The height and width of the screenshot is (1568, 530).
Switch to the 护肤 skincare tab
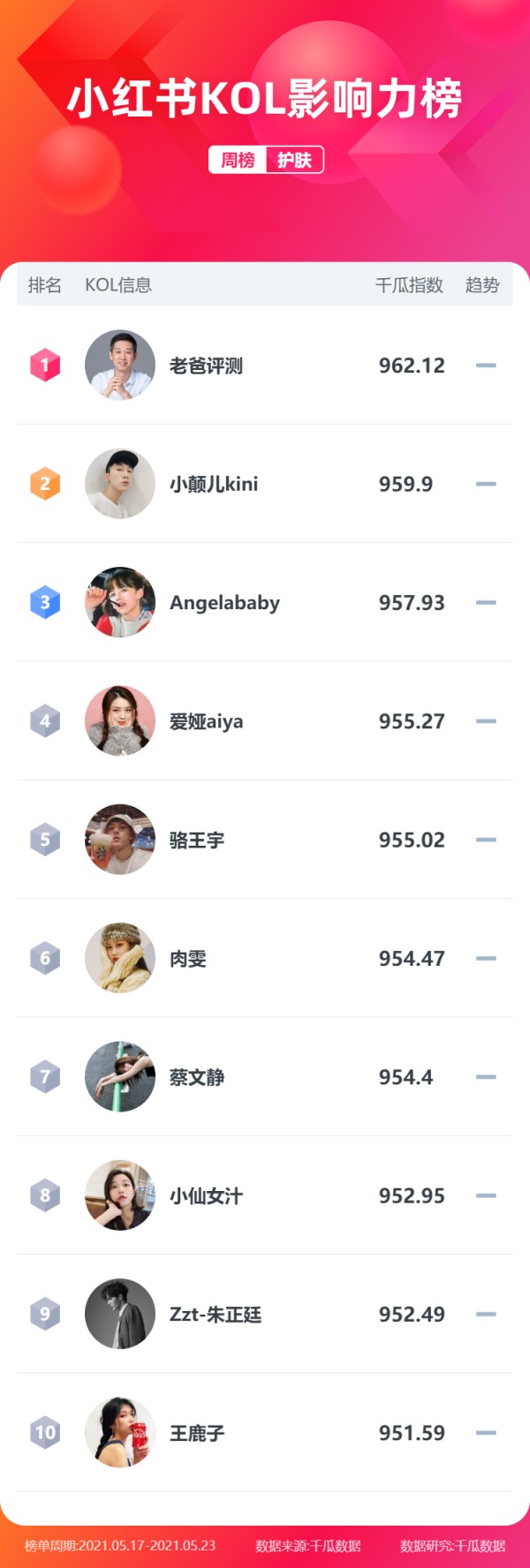coord(294,160)
